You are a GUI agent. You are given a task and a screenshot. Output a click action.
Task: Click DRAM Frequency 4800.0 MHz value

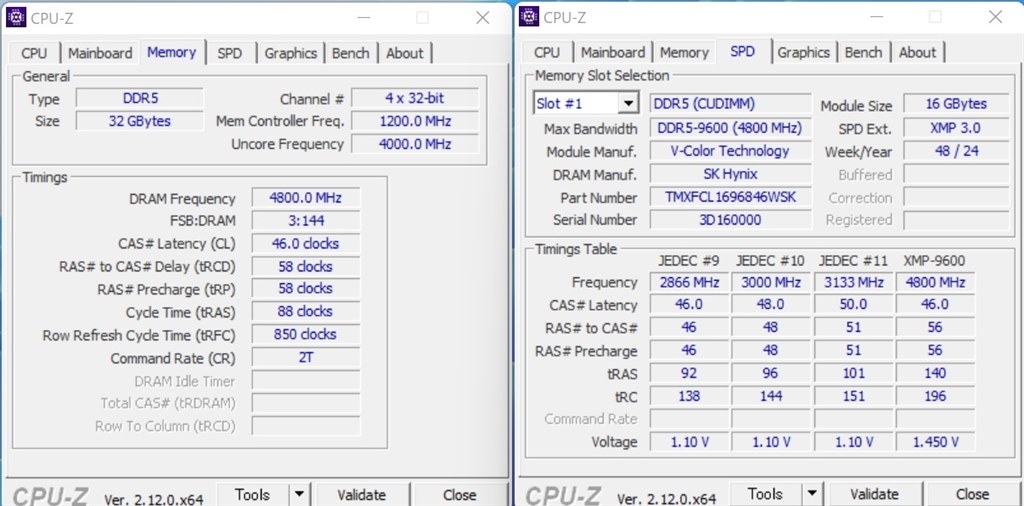[x=305, y=198]
